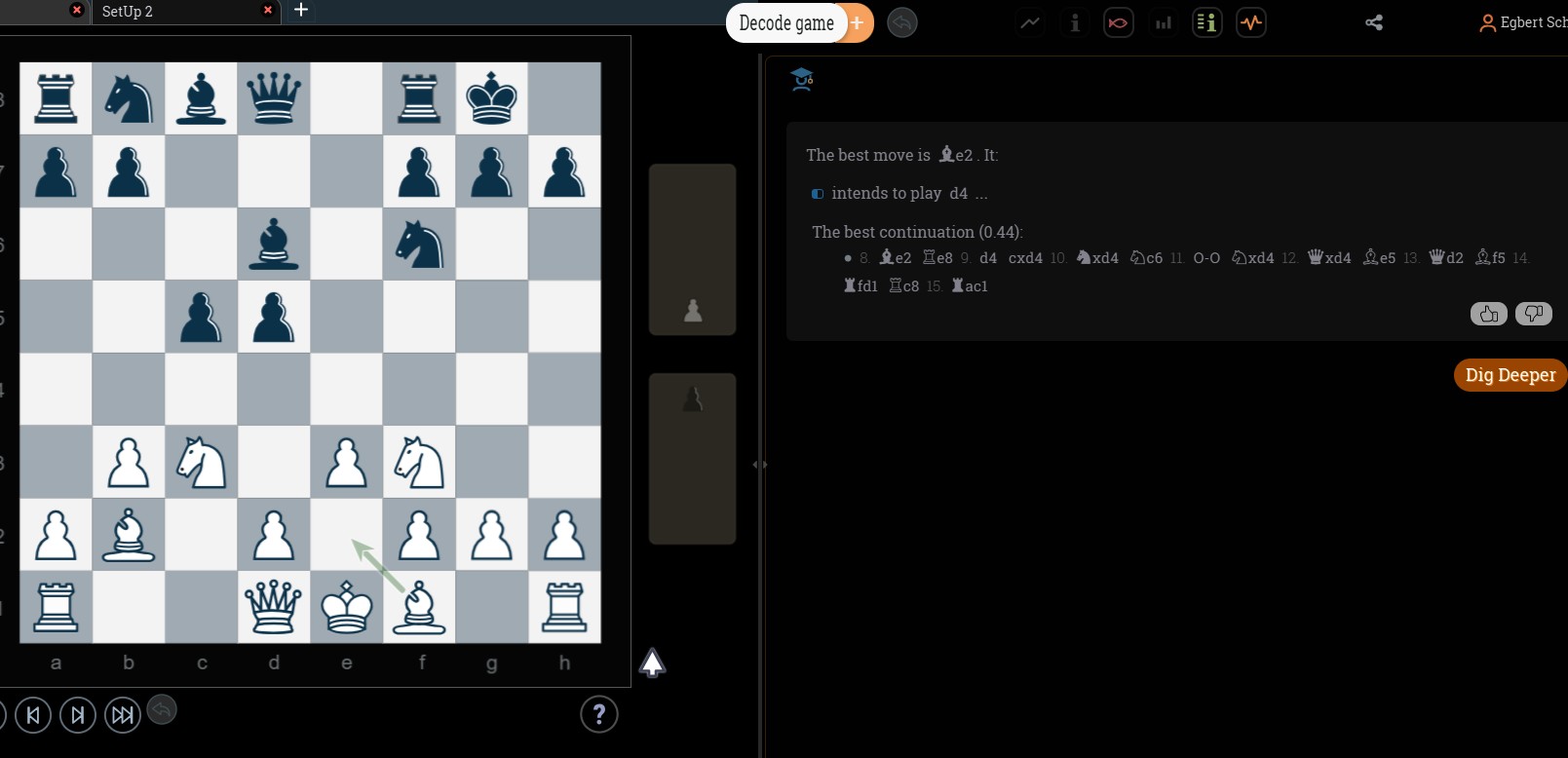Click the final move Rac1 in the line
1568x758 pixels.
pos(970,286)
